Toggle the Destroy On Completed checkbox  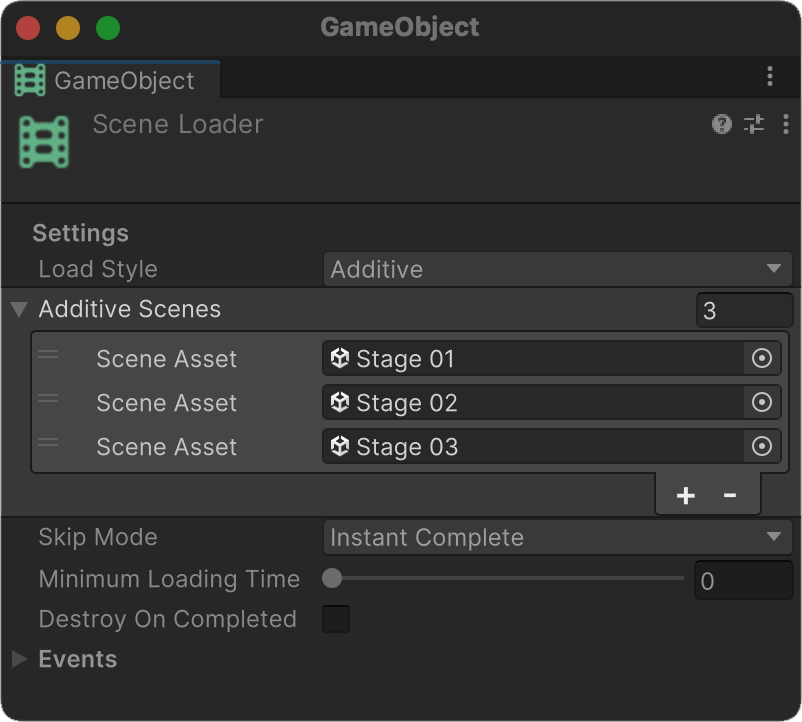(x=336, y=619)
